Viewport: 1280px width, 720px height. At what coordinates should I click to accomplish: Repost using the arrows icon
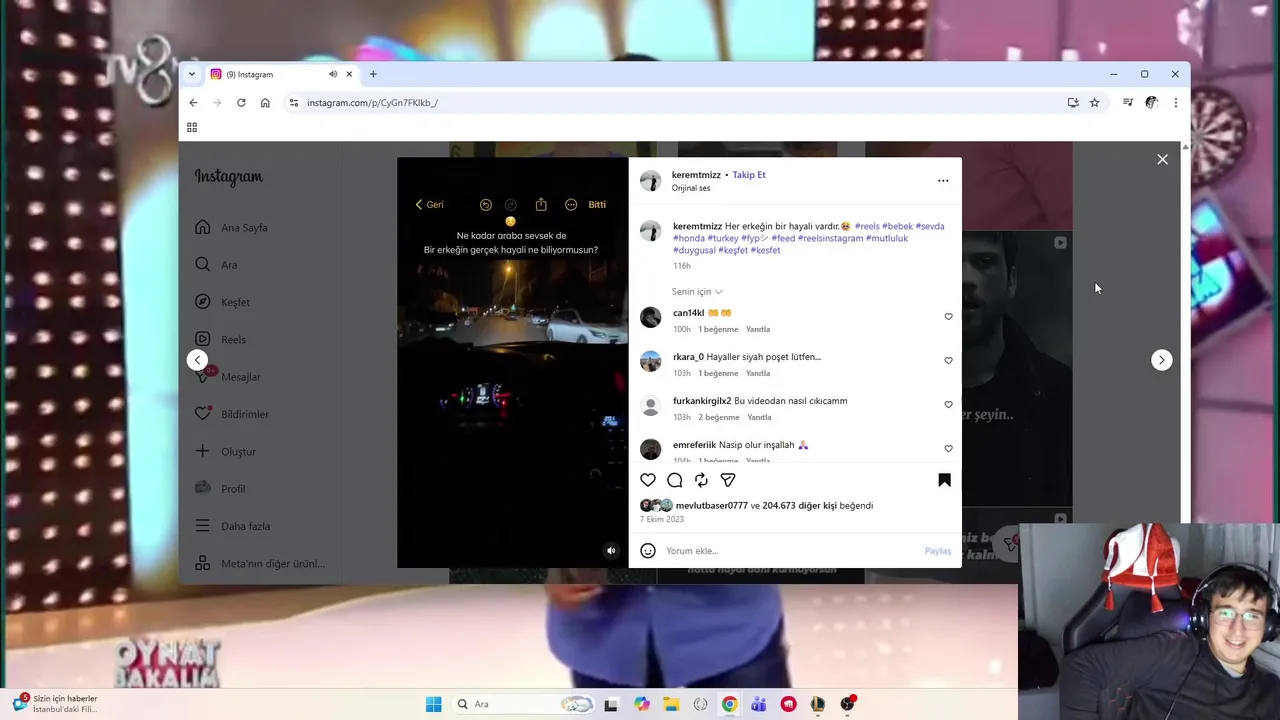[x=701, y=480]
